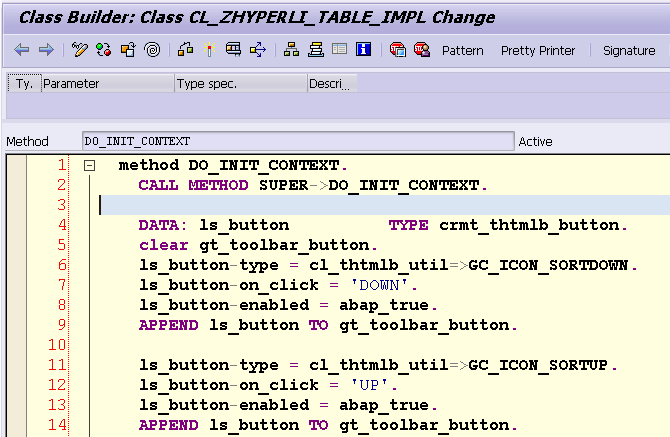Activate the method with the matchstick icon

209,50
